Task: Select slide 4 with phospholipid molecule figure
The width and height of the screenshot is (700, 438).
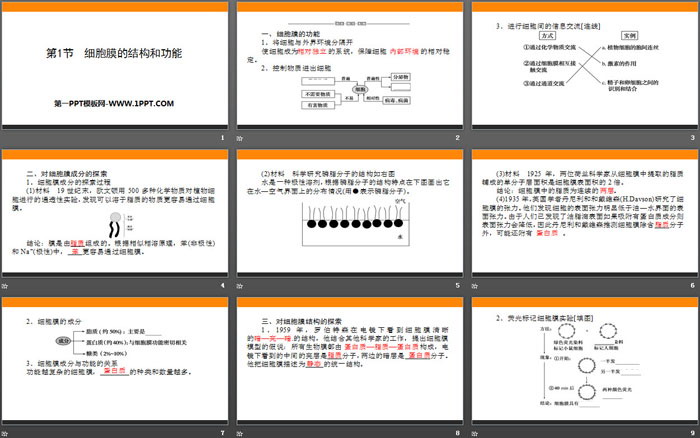Action: click(115, 213)
